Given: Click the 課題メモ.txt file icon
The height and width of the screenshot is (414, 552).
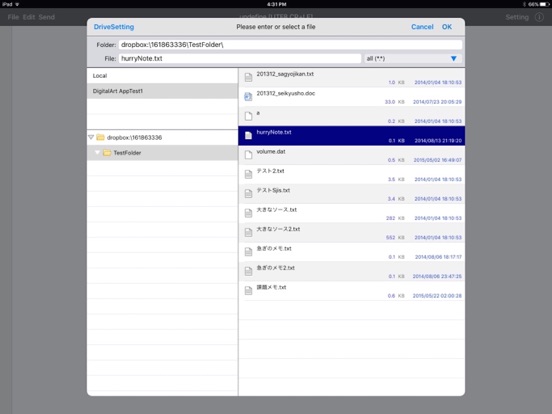Looking at the screenshot, I should click(248, 290).
